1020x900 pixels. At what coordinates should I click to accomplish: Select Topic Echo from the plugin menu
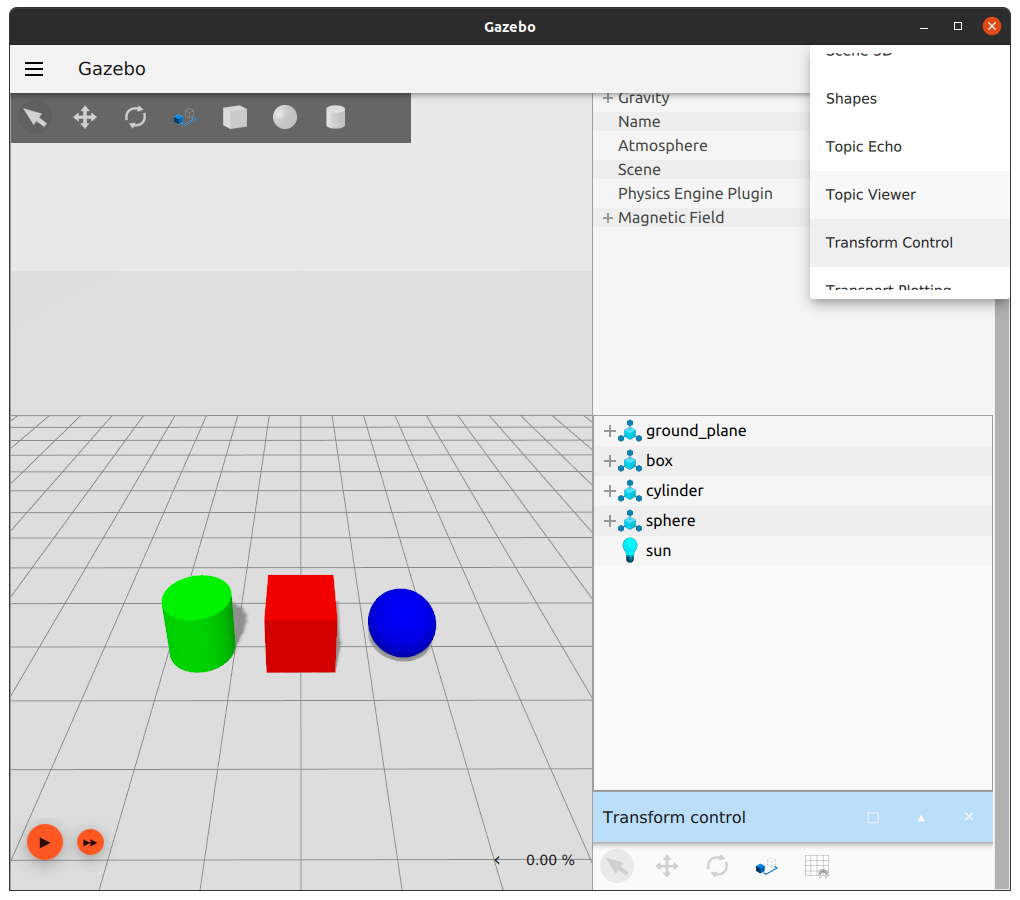click(909, 147)
